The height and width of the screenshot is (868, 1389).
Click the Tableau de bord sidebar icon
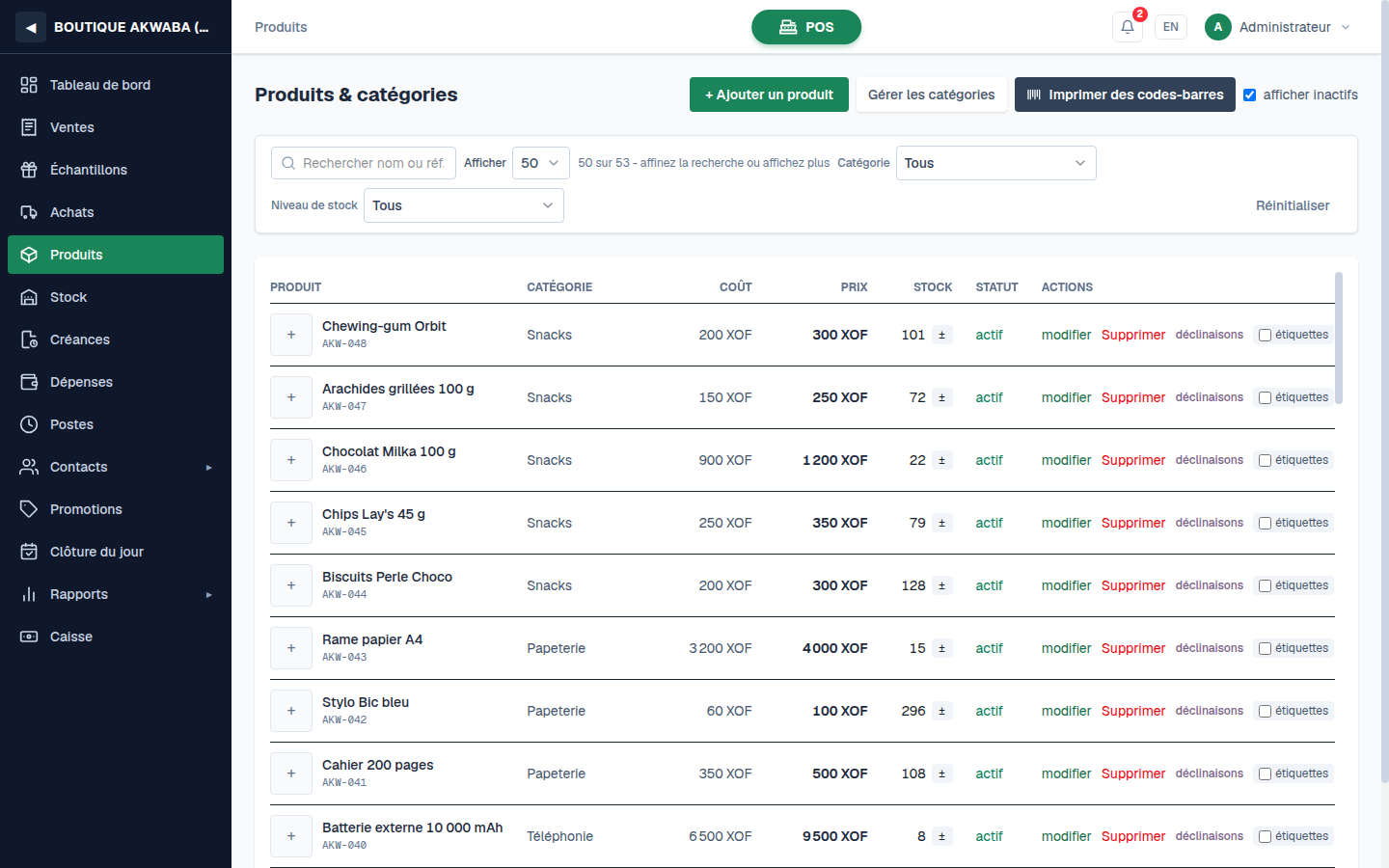29,85
